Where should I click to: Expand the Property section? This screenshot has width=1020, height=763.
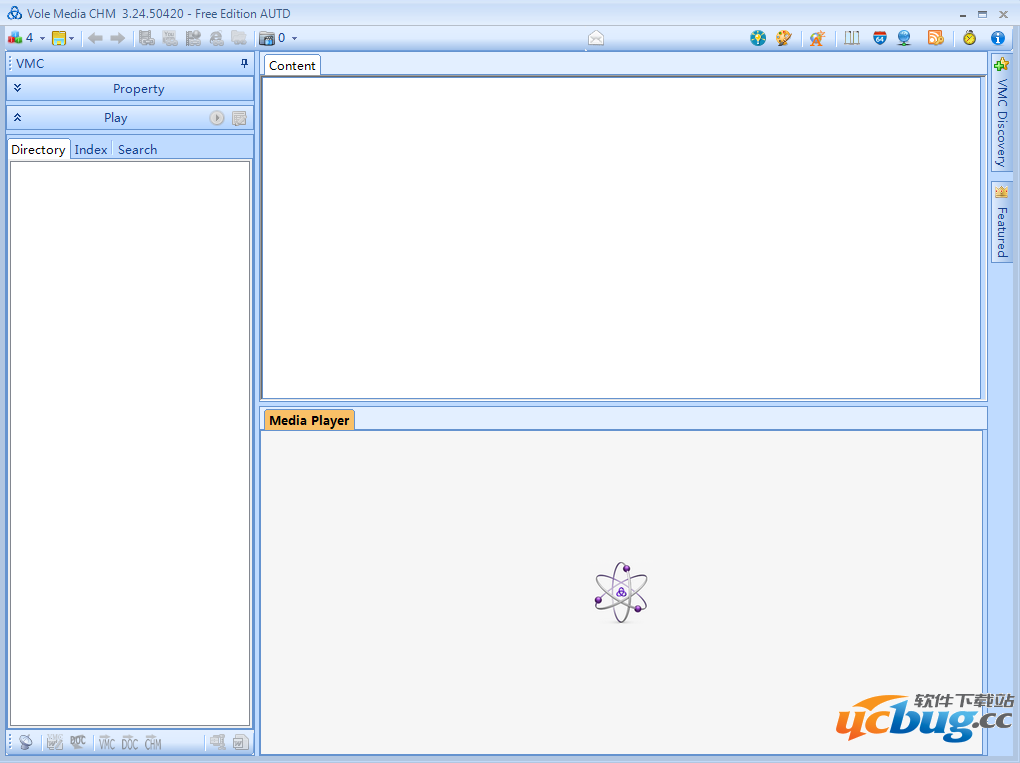tap(18, 89)
